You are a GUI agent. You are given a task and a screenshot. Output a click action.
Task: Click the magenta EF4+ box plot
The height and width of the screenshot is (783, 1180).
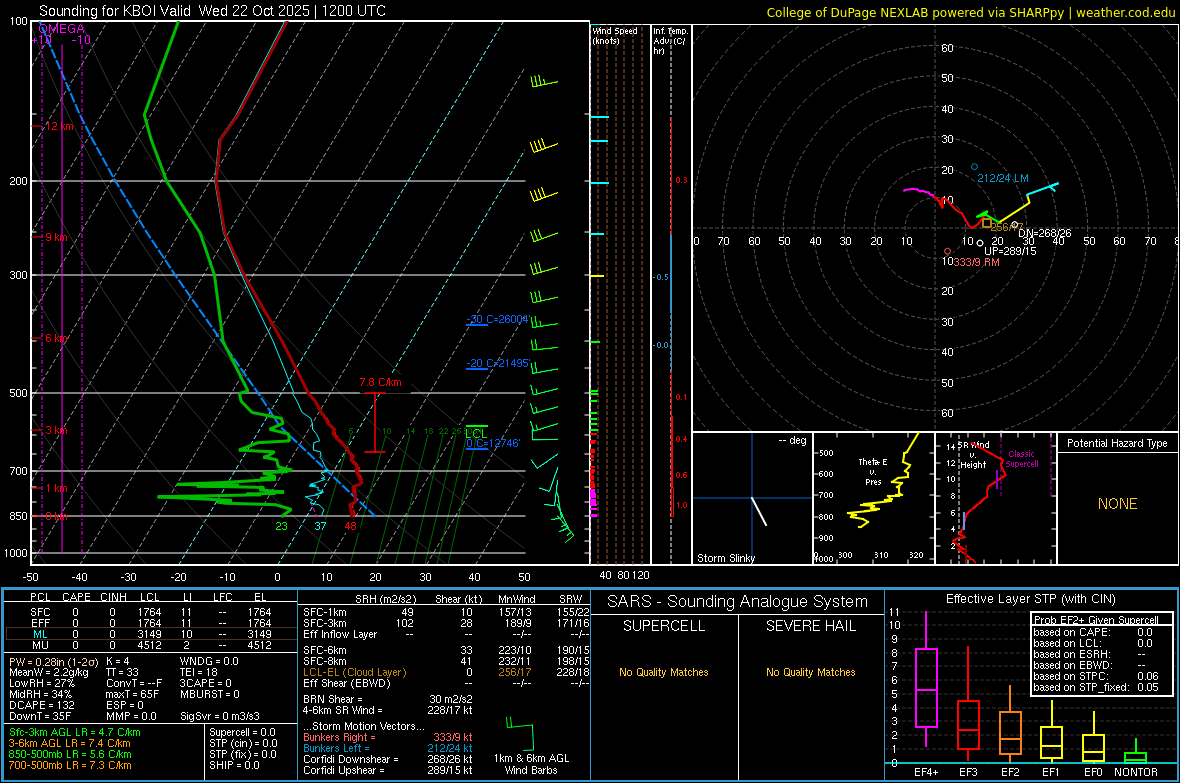pyautogui.click(x=926, y=687)
